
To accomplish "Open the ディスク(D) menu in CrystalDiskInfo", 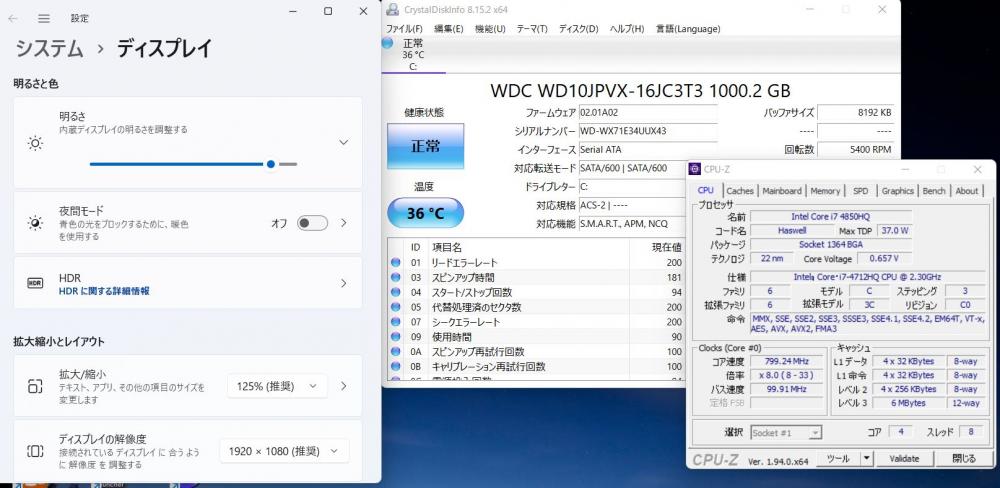I will [x=578, y=29].
